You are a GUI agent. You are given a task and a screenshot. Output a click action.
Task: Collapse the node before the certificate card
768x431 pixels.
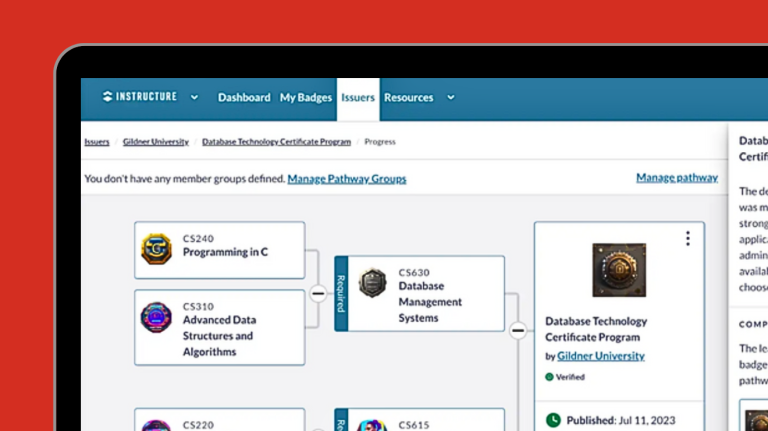(518, 331)
